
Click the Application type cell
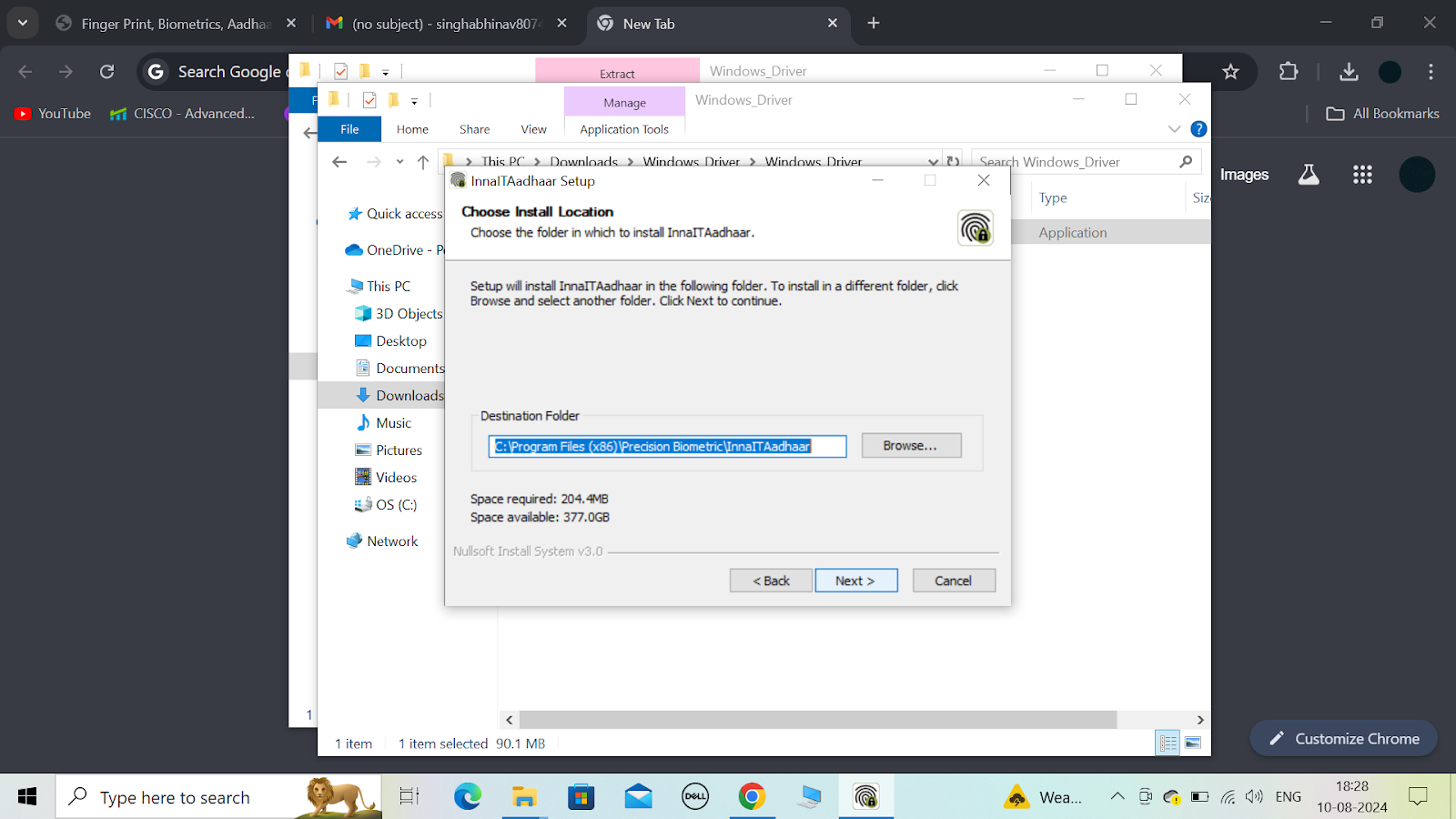pyautogui.click(x=1073, y=233)
